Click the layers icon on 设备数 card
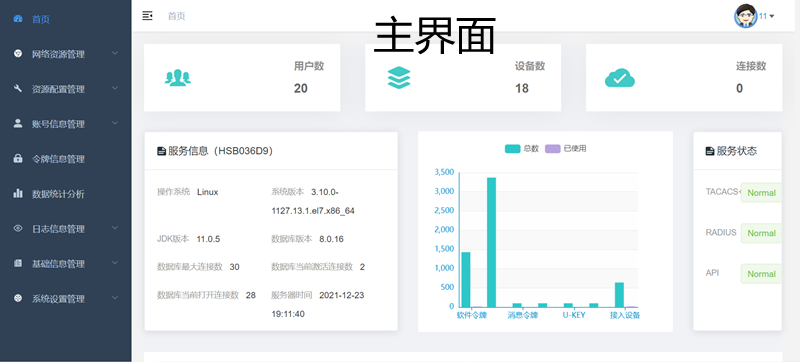The height and width of the screenshot is (362, 800). (x=398, y=77)
